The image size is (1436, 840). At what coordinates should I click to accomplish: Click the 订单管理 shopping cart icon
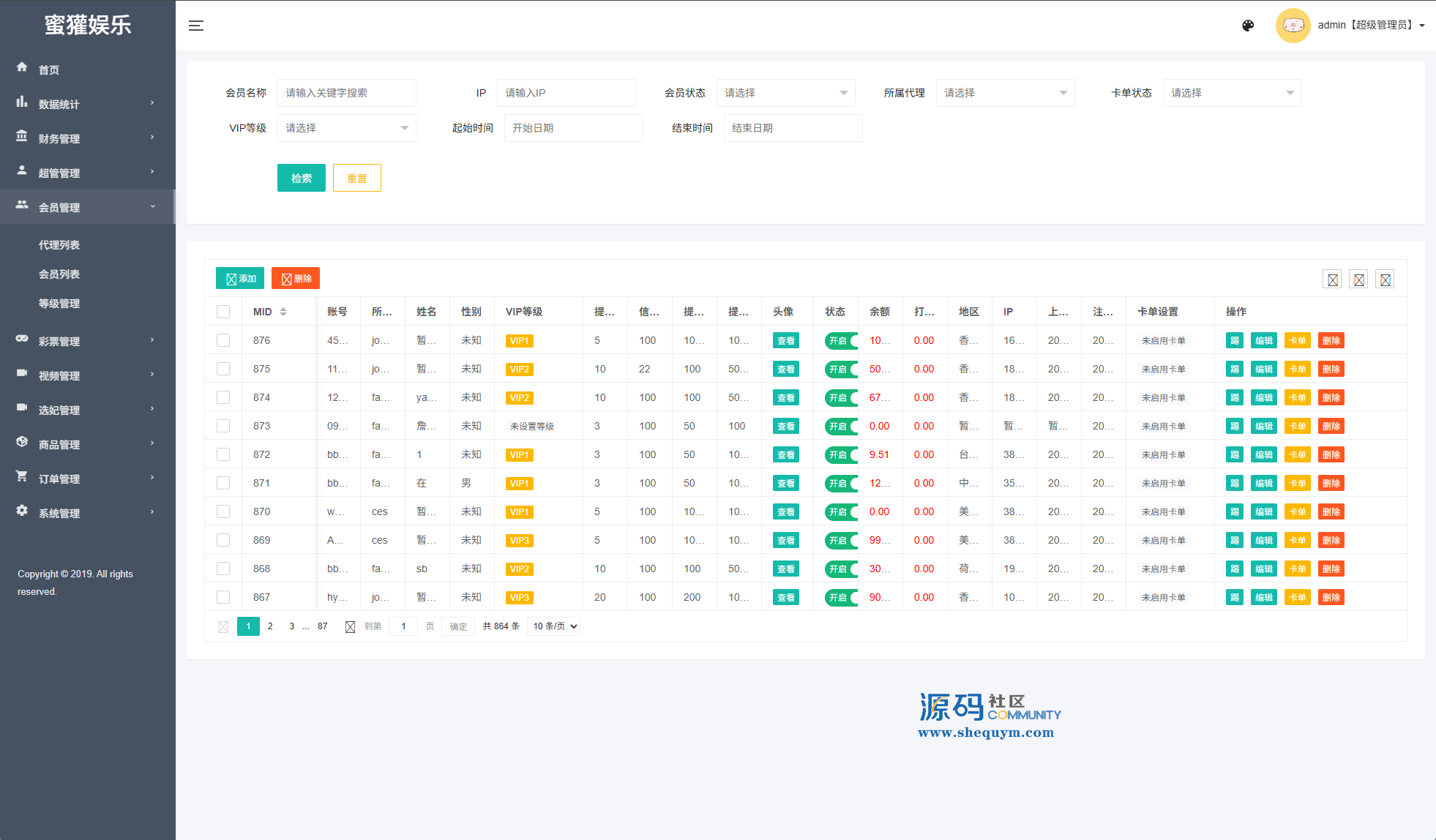[x=22, y=476]
